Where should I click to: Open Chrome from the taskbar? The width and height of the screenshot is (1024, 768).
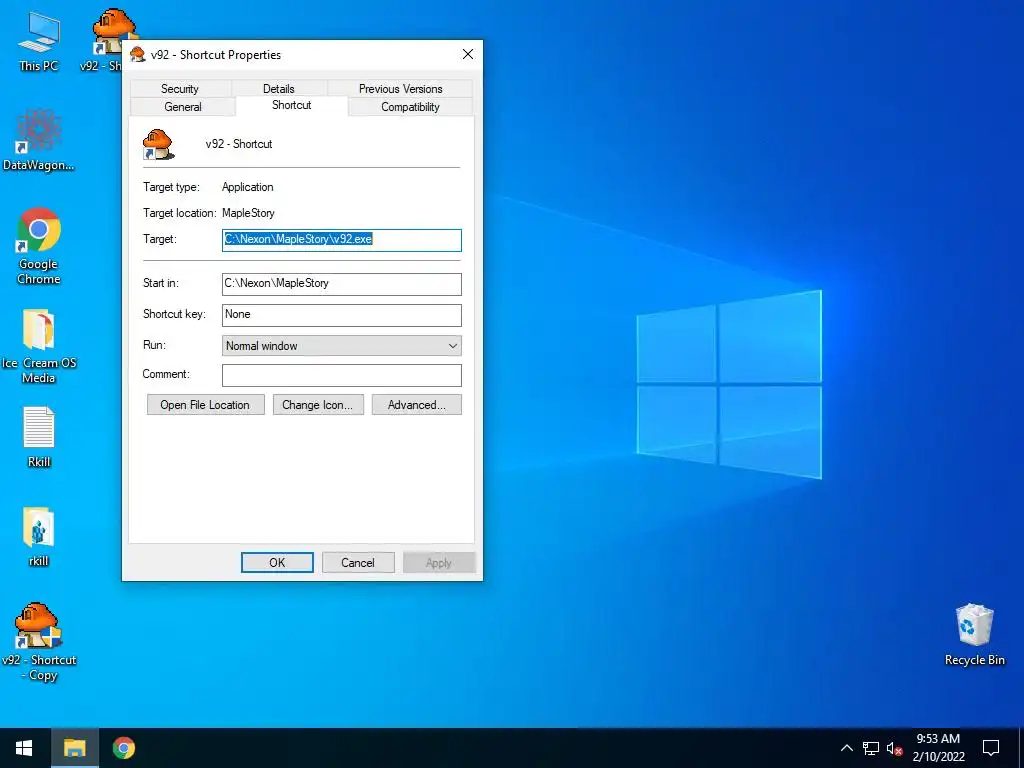tap(123, 748)
